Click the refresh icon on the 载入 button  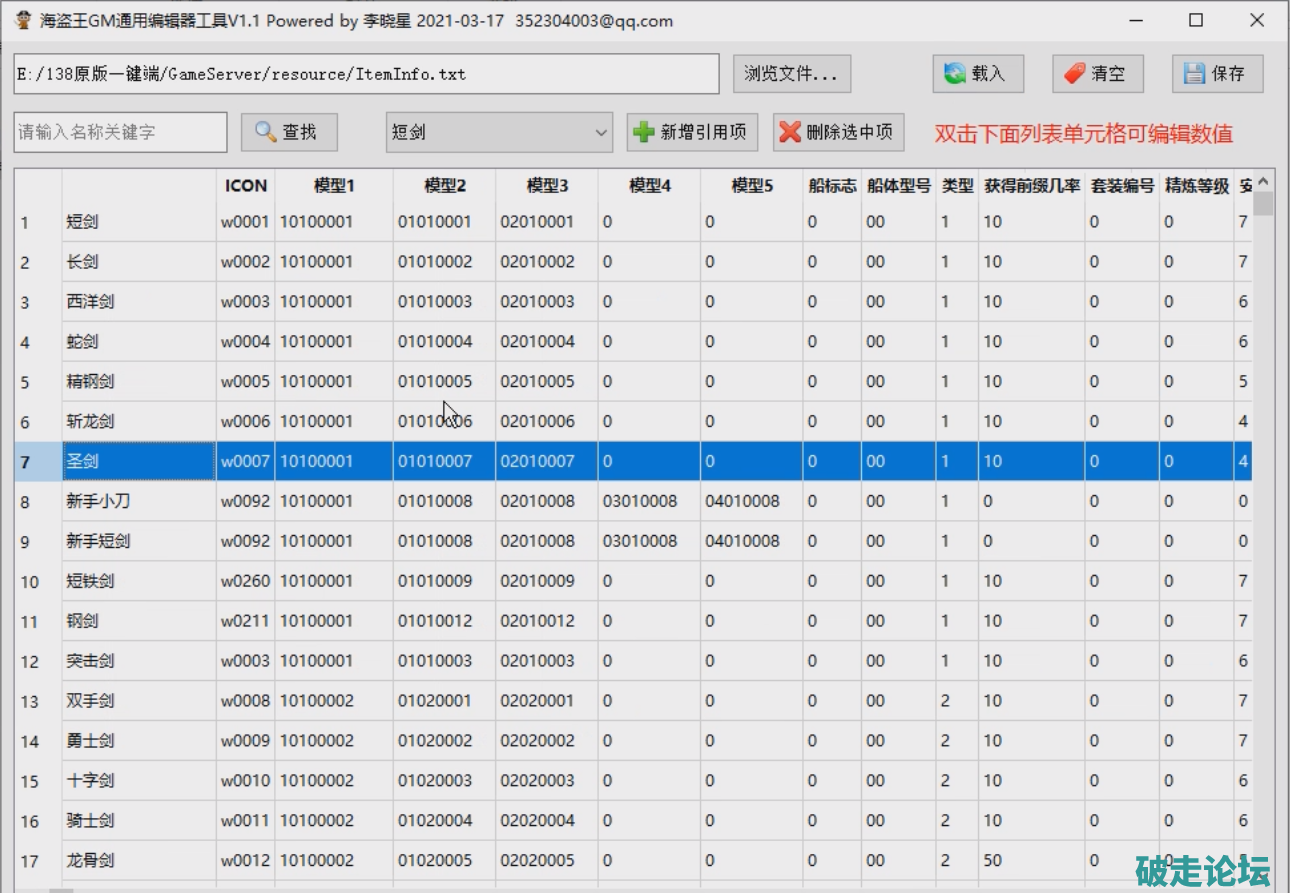pos(955,73)
